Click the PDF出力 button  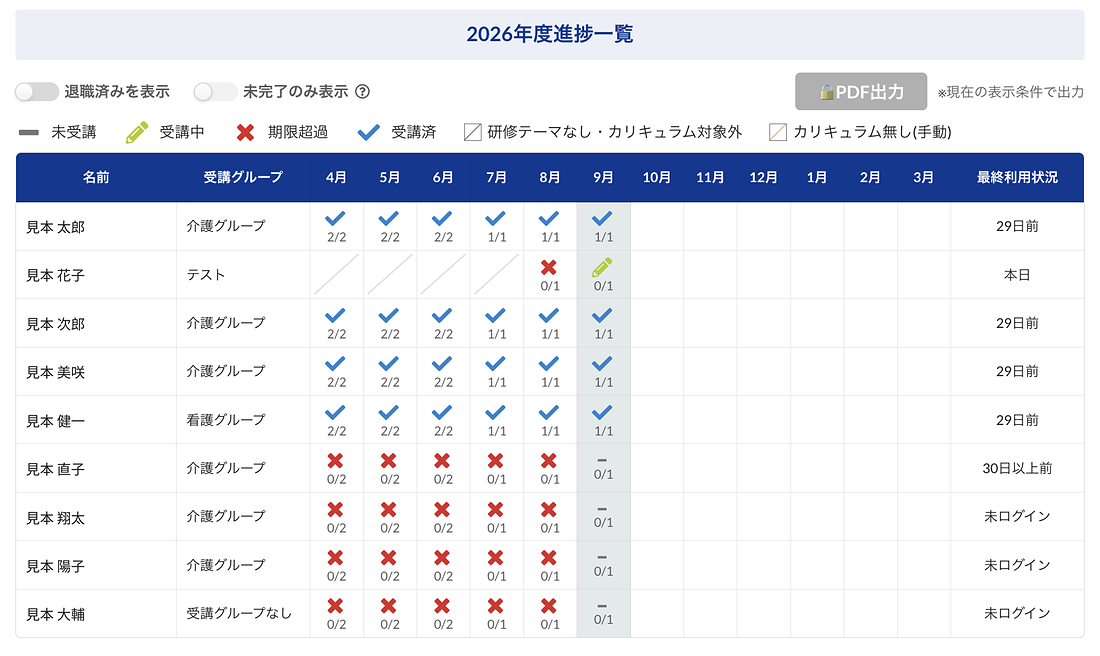(861, 92)
